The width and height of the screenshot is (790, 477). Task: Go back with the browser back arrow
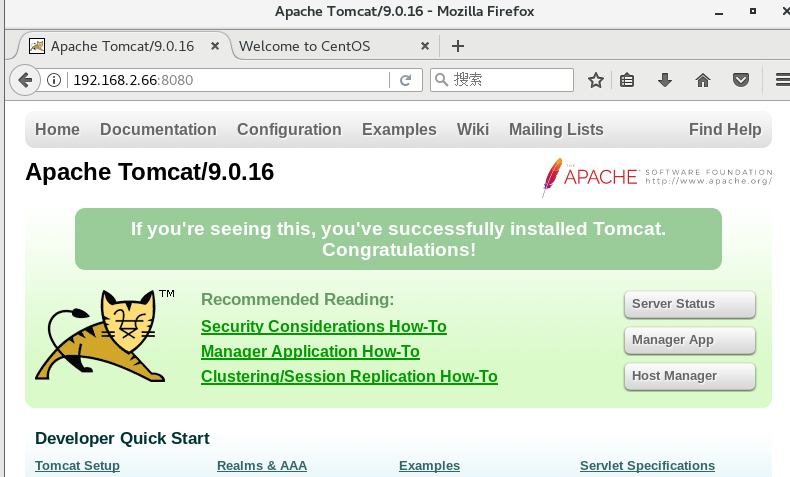tap(25, 80)
